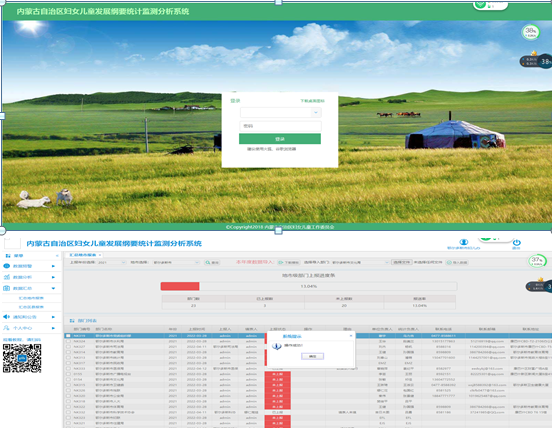Screen dimensions: 552x428
Task: Click the 部门编号 column header
Action: tap(82, 329)
